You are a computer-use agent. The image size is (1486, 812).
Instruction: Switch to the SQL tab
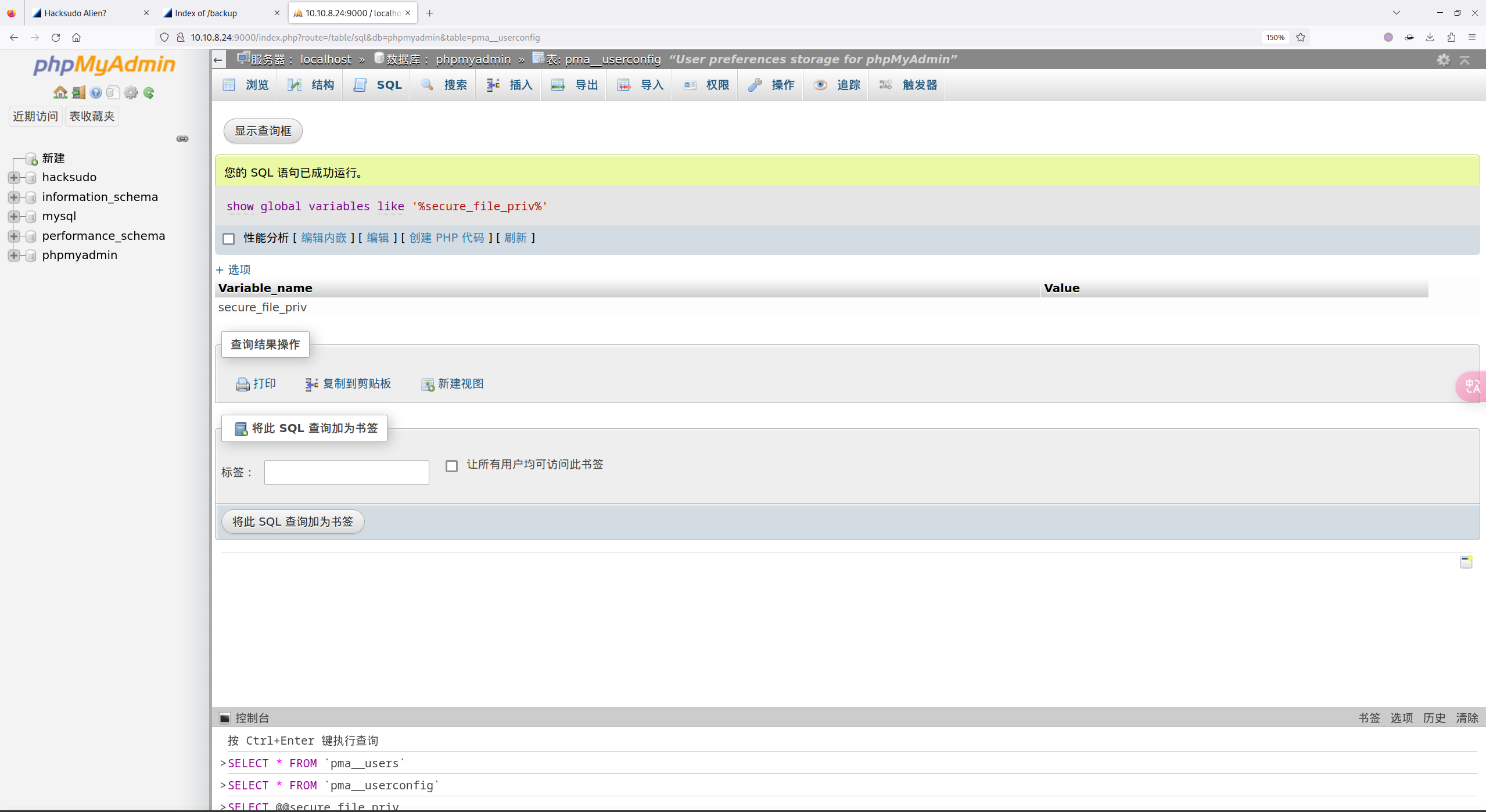[x=377, y=85]
